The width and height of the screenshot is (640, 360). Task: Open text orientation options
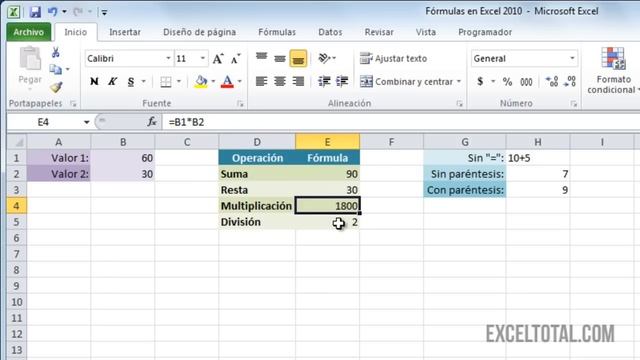tap(327, 58)
